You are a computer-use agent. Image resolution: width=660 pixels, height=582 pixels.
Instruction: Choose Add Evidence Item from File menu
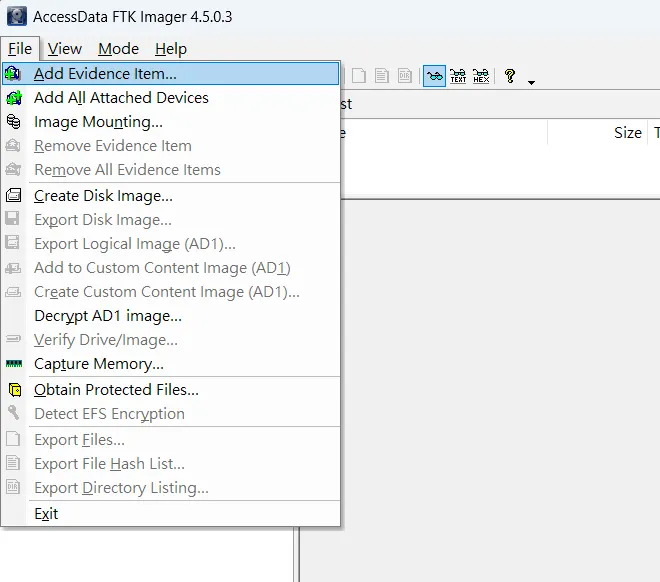tap(170, 74)
